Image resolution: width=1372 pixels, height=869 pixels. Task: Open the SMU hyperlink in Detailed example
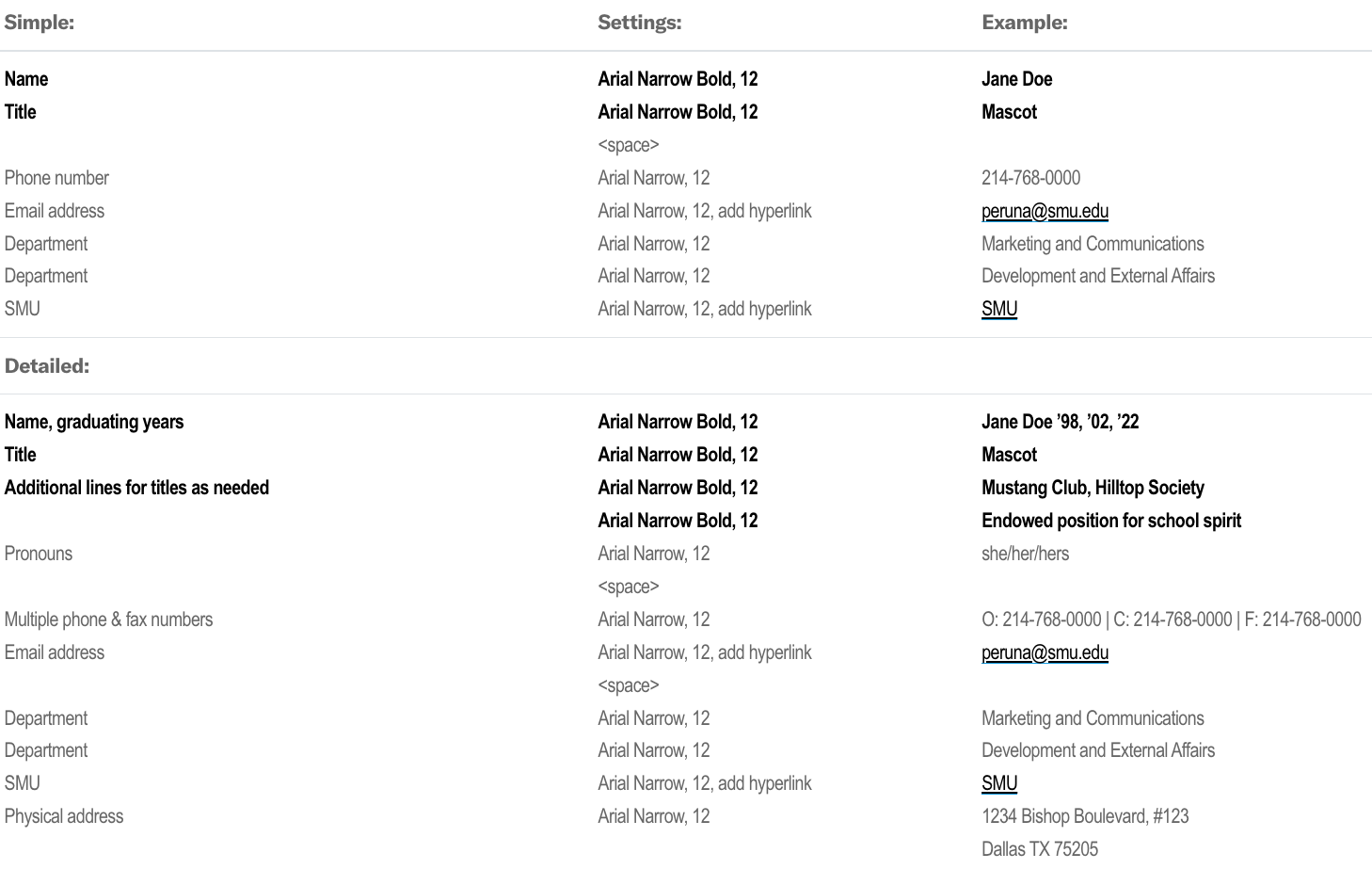point(999,783)
